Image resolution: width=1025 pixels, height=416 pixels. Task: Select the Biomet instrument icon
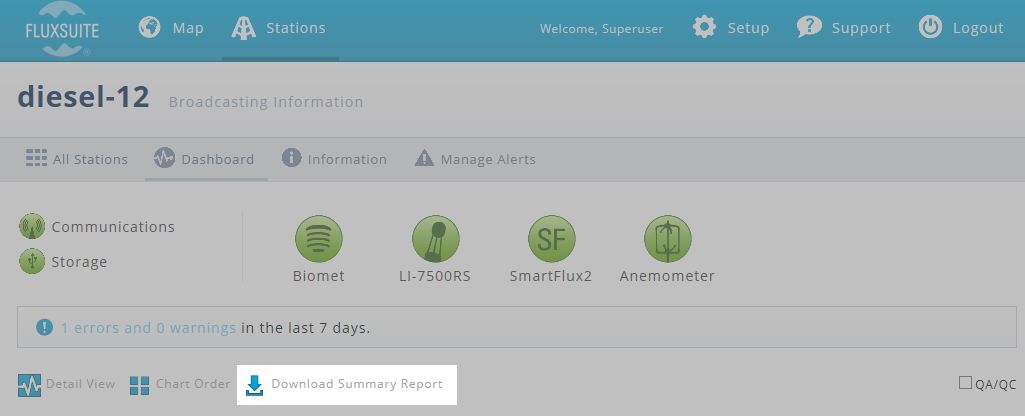pos(319,239)
